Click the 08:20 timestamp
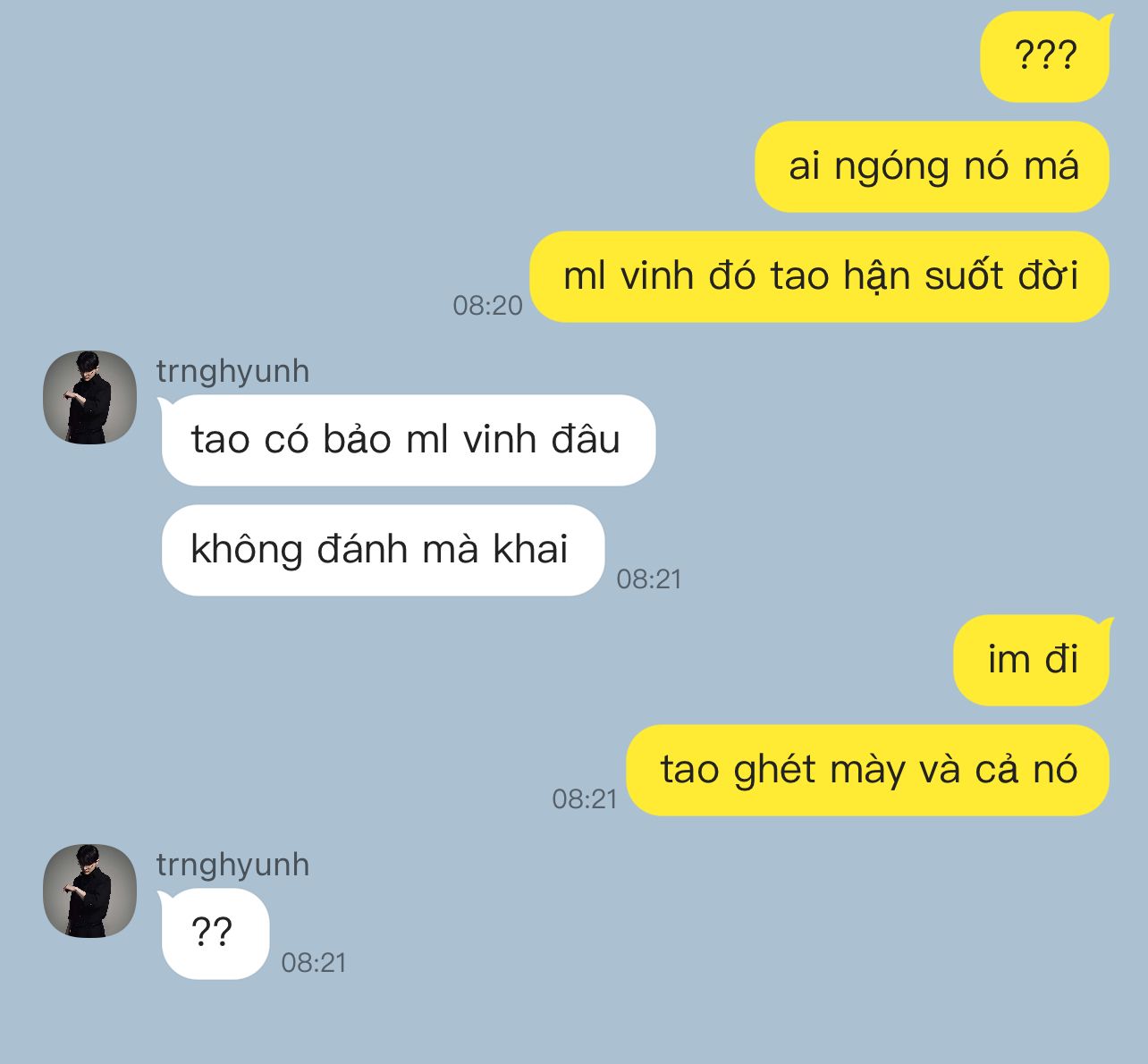The width and height of the screenshot is (1148, 1064). pos(487,306)
